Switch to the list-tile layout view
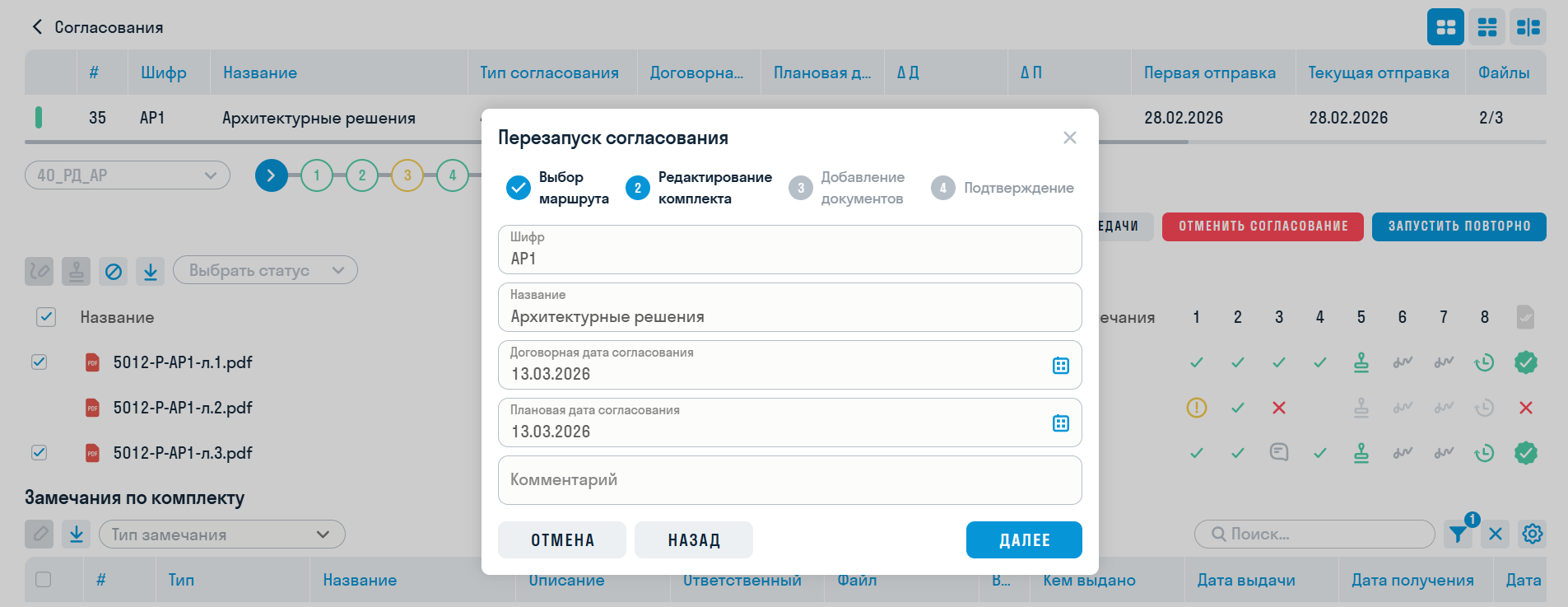Viewport: 1568px width, 607px height. (x=1487, y=27)
